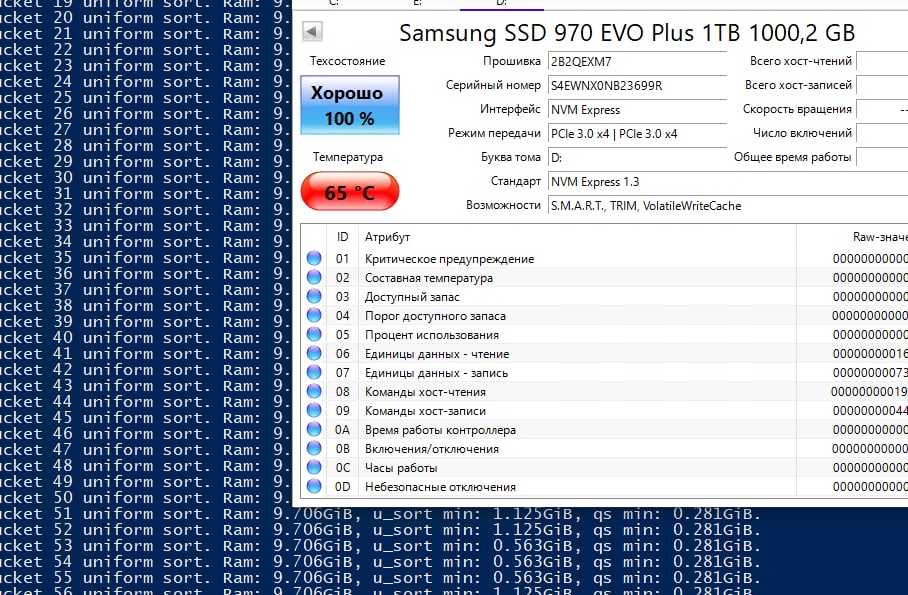This screenshot has height=595, width=908.
Task: Click the transfer mode field 'PCIe 3.0 x4'
Action: coord(637,134)
